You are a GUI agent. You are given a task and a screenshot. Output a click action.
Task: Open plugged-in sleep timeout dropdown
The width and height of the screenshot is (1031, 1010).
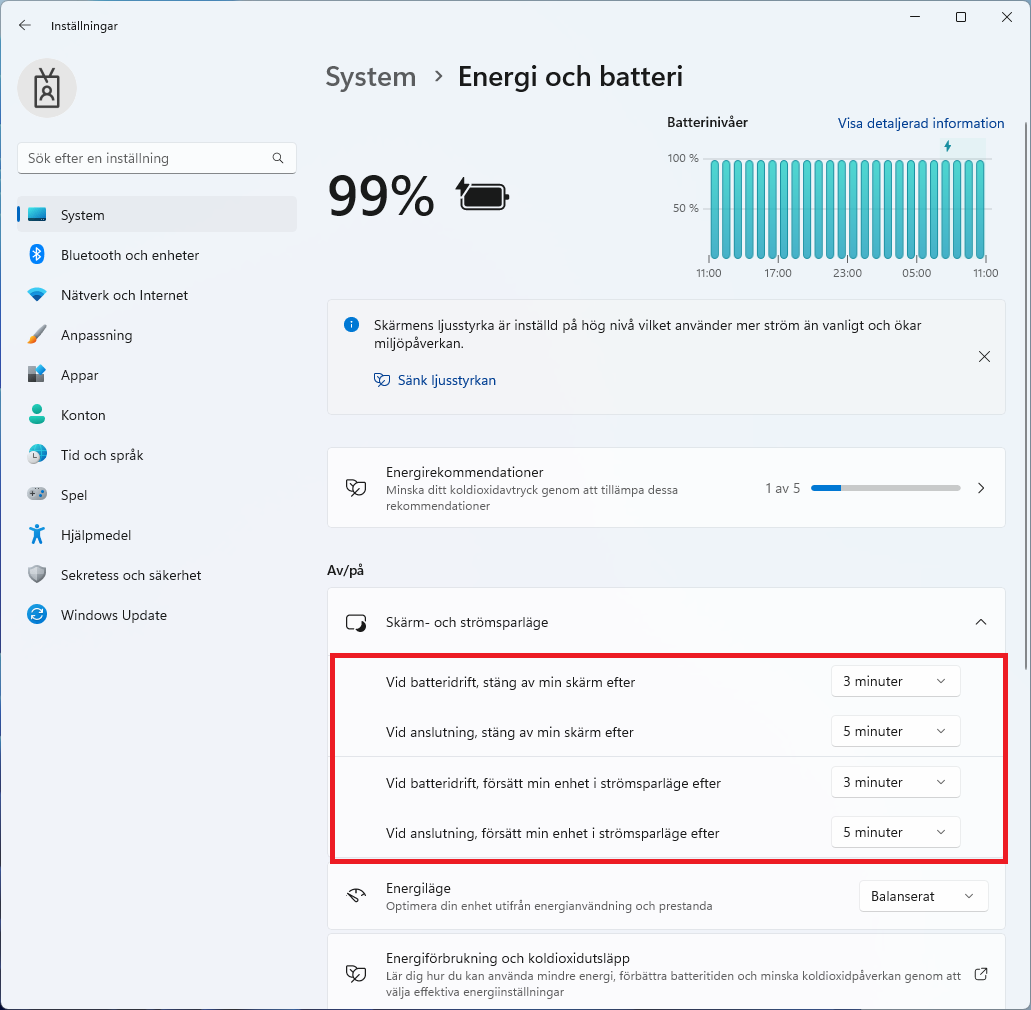coord(895,832)
